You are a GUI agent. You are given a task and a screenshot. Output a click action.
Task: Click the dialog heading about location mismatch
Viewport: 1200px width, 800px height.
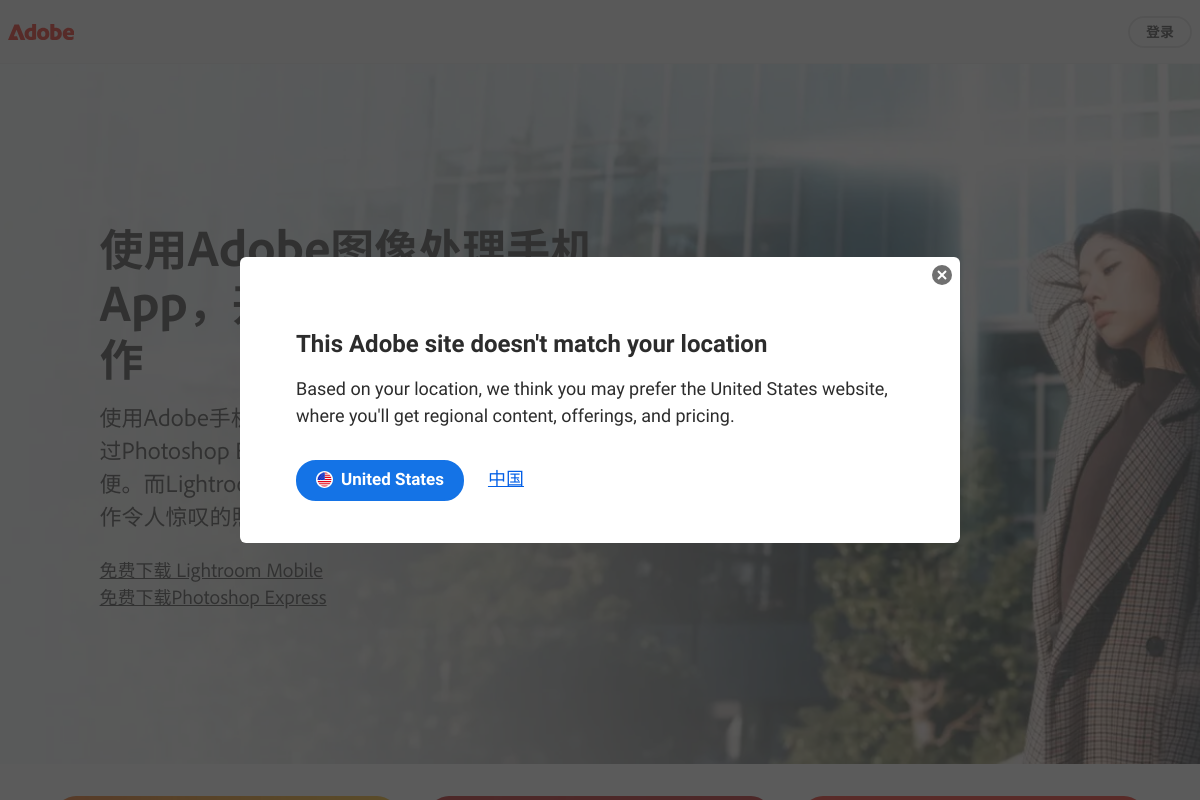pos(532,344)
